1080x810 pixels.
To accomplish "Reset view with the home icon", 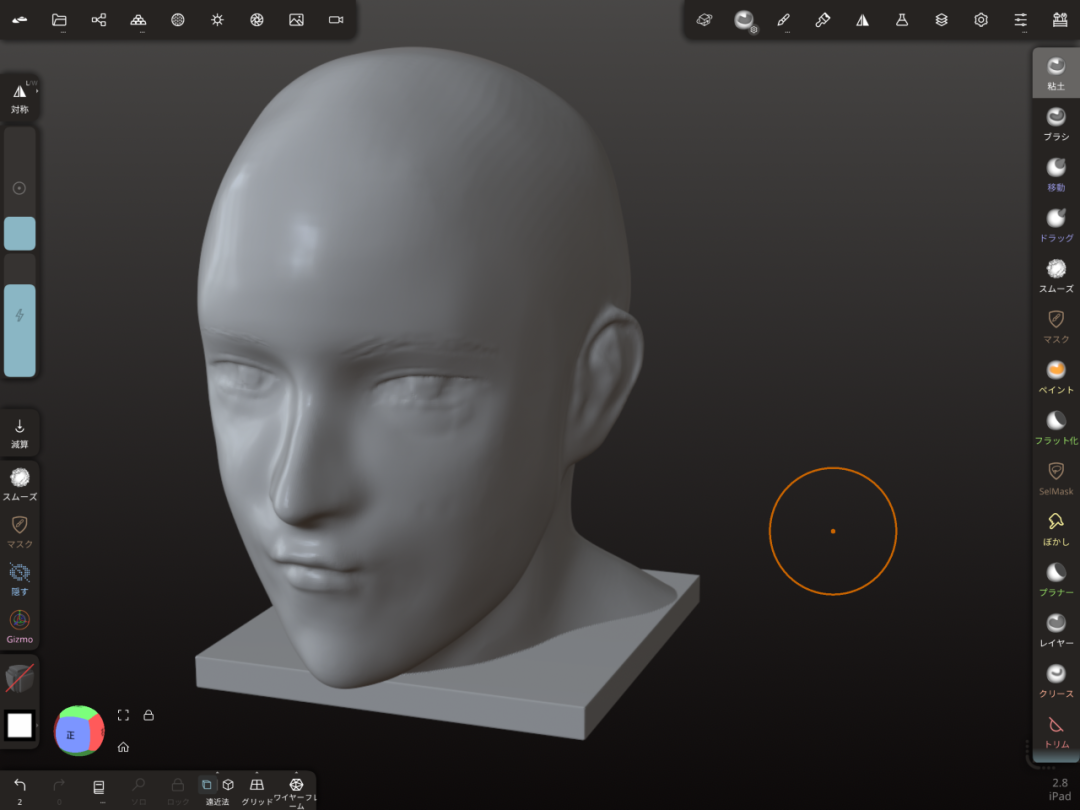I will click(x=123, y=747).
